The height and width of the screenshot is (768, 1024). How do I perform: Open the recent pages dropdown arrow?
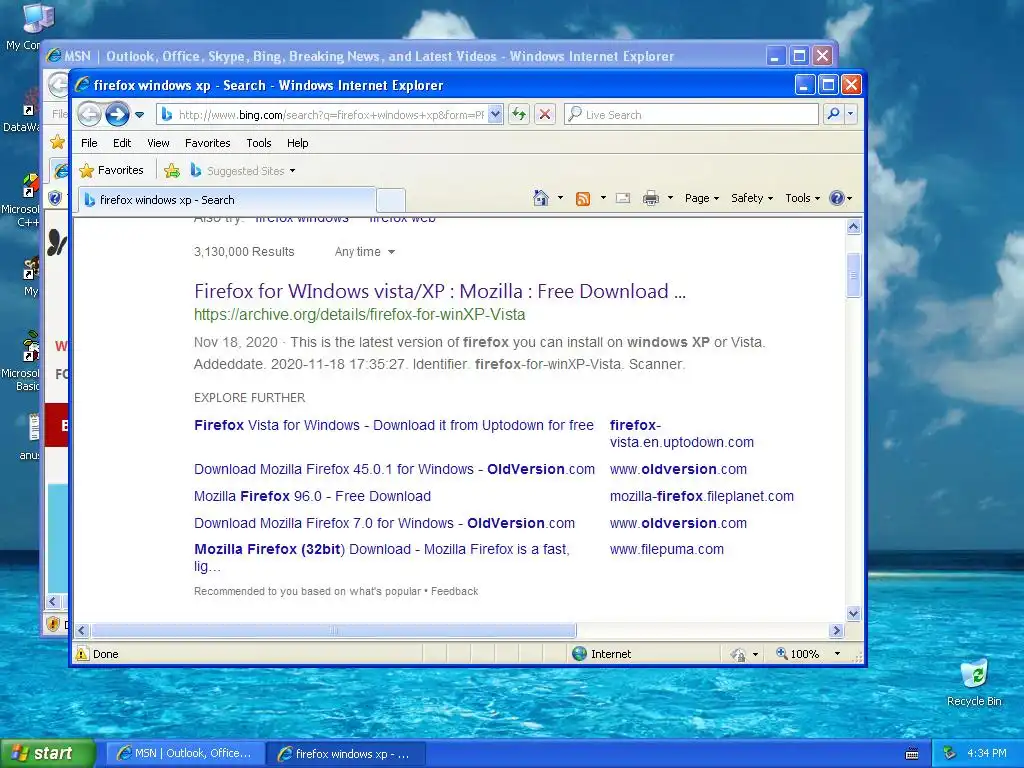pyautogui.click(x=139, y=115)
